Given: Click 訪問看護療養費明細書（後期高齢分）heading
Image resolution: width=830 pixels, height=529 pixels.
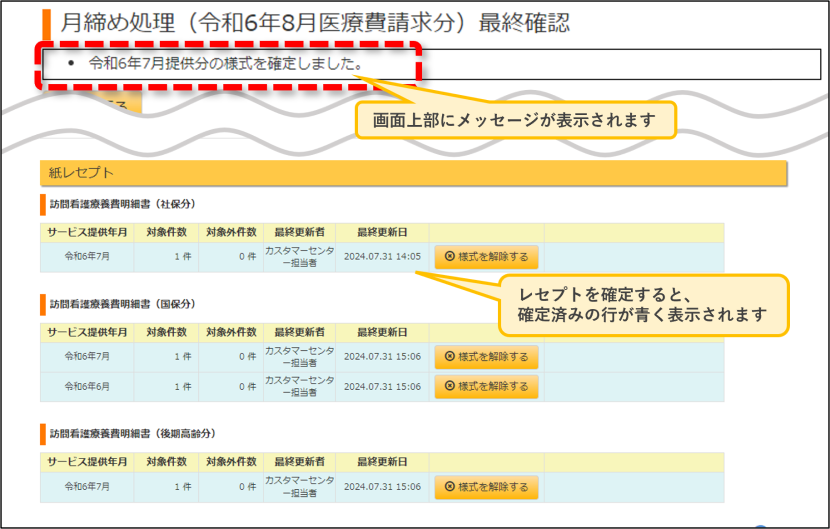Looking at the screenshot, I should pos(133,434).
